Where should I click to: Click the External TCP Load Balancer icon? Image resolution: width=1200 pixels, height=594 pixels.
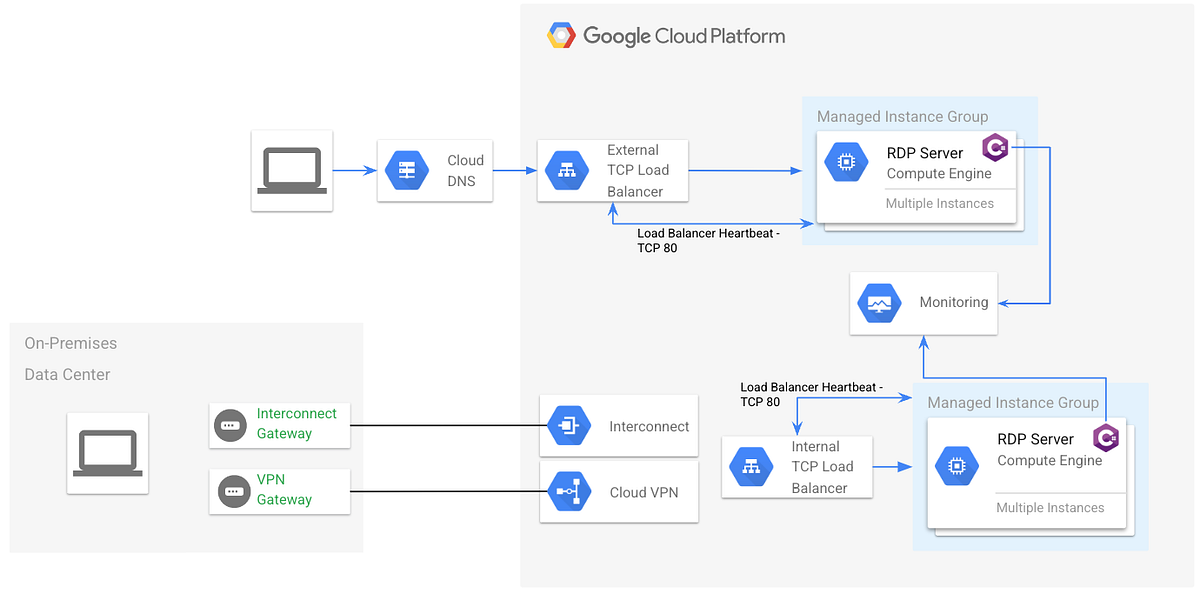[566, 170]
